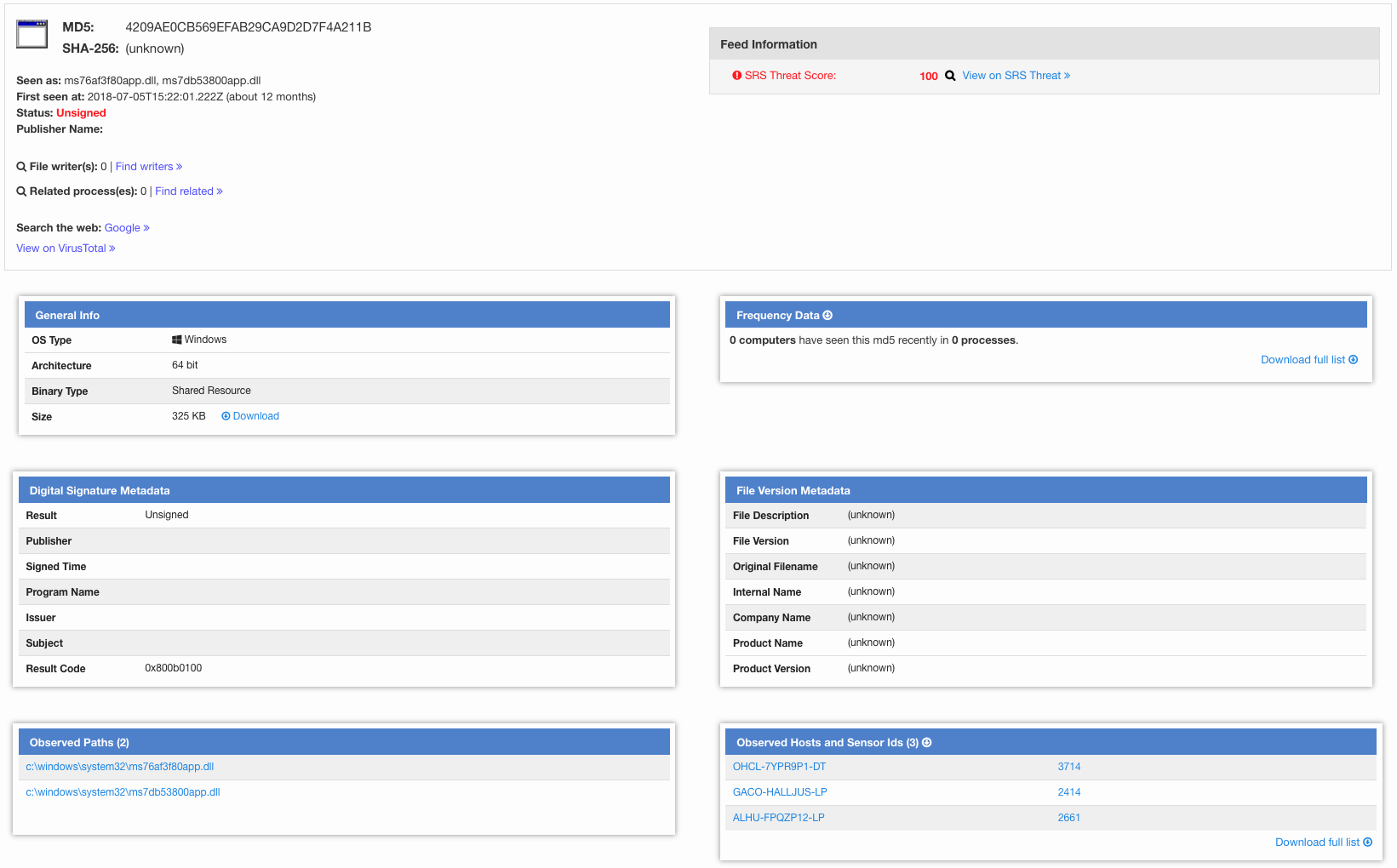Screen dimensions: 1397x868
Task: Click the magnifier icon beside SRS Threat Score
Action: click(950, 76)
